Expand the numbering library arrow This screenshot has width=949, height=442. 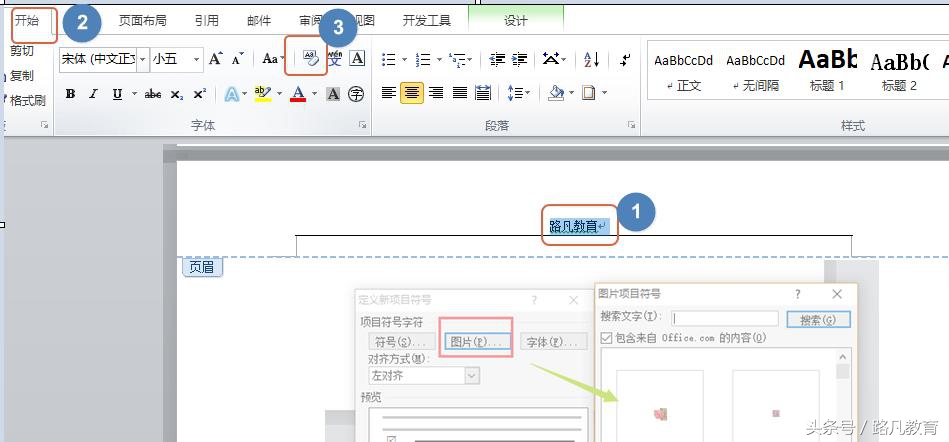pyautogui.click(x=440, y=59)
